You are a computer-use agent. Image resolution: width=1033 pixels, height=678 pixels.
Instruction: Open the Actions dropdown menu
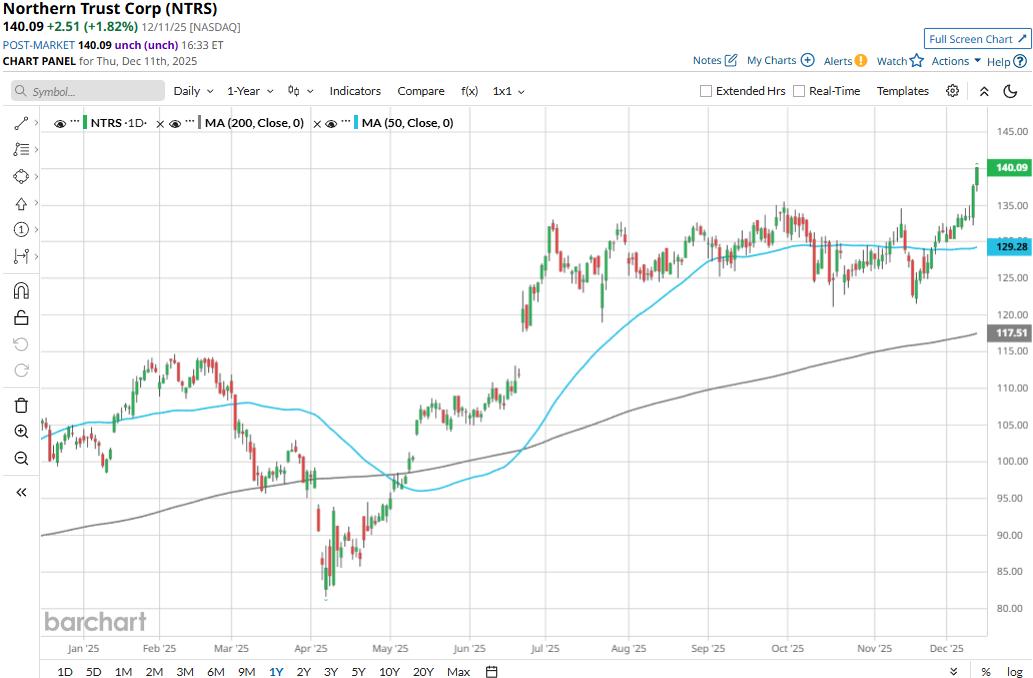956,61
